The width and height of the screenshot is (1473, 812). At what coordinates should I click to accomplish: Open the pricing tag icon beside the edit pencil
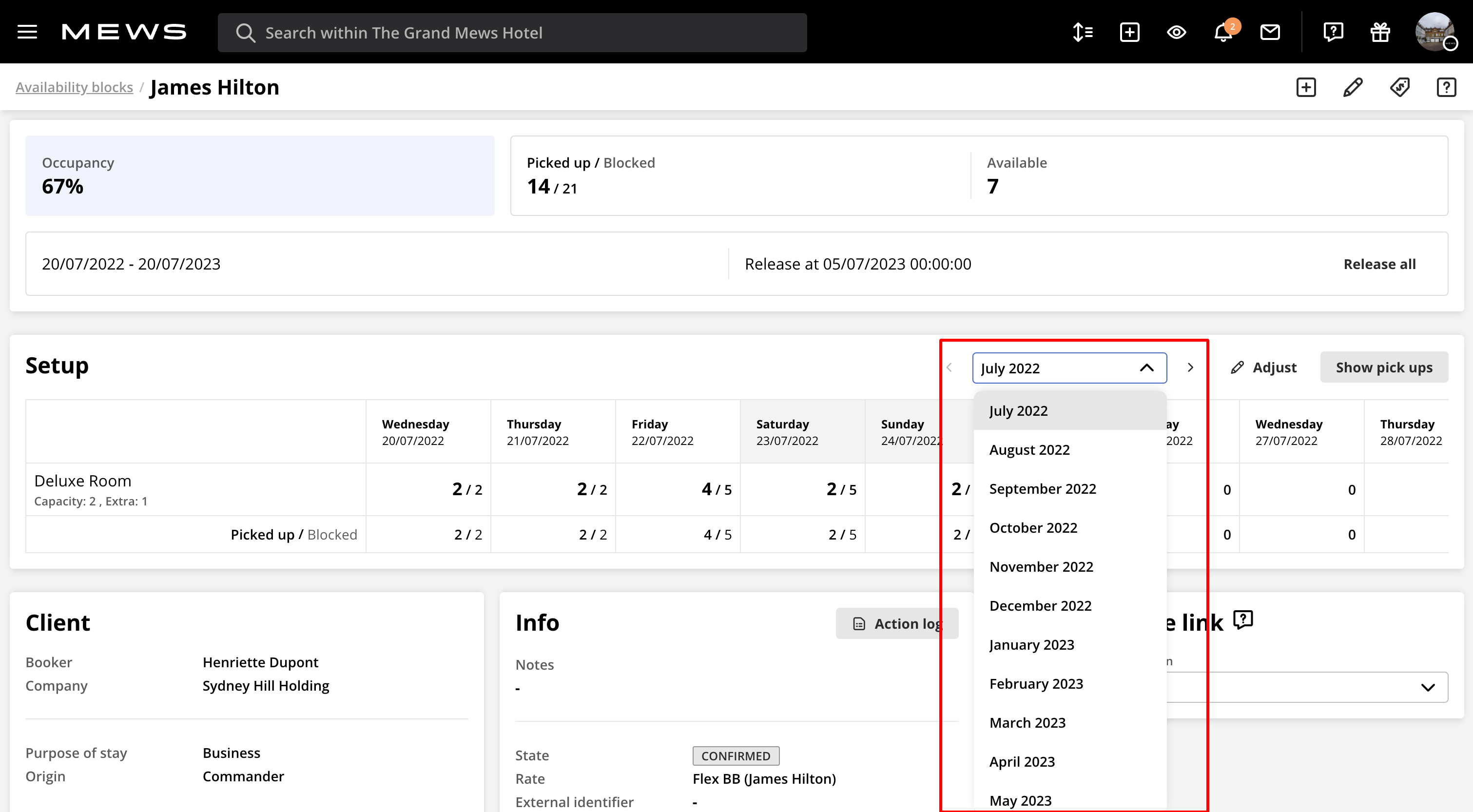tap(1399, 87)
